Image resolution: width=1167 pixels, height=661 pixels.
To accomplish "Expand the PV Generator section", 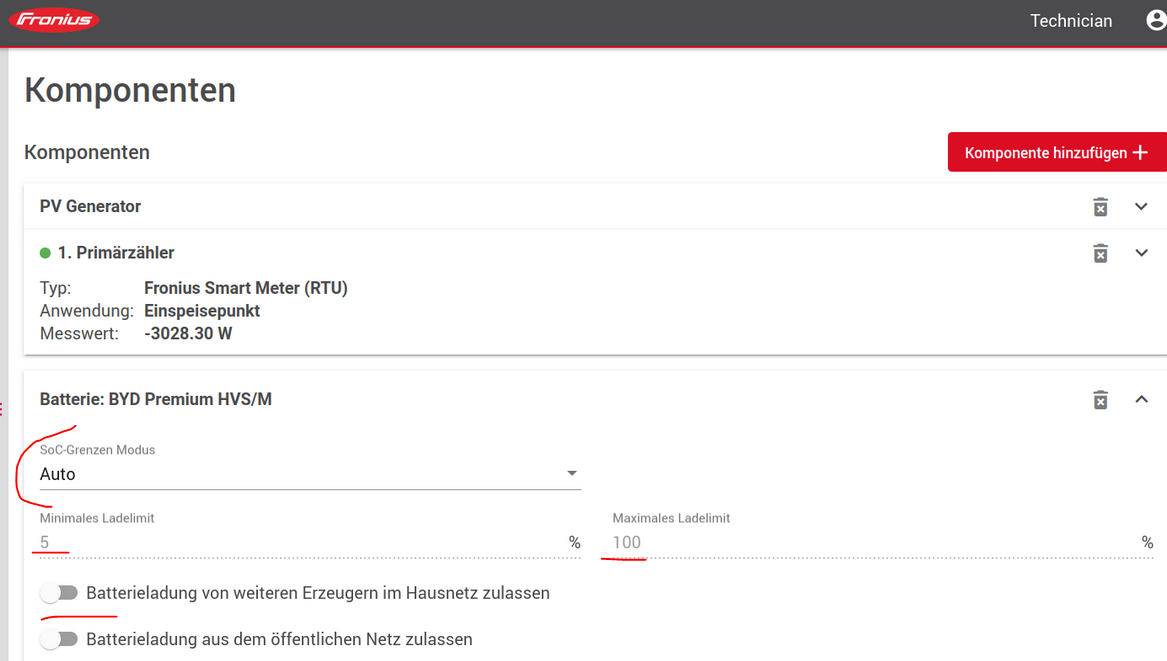I will tap(1141, 207).
